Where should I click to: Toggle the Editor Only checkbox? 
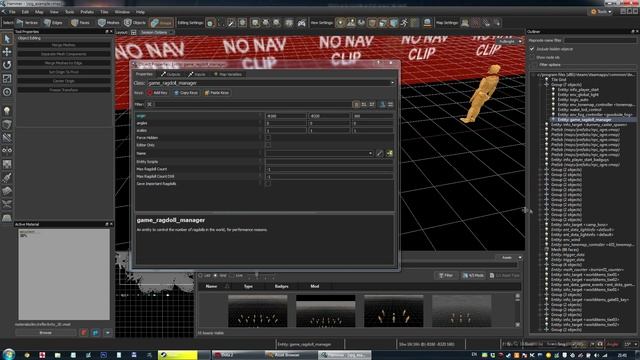268,145
